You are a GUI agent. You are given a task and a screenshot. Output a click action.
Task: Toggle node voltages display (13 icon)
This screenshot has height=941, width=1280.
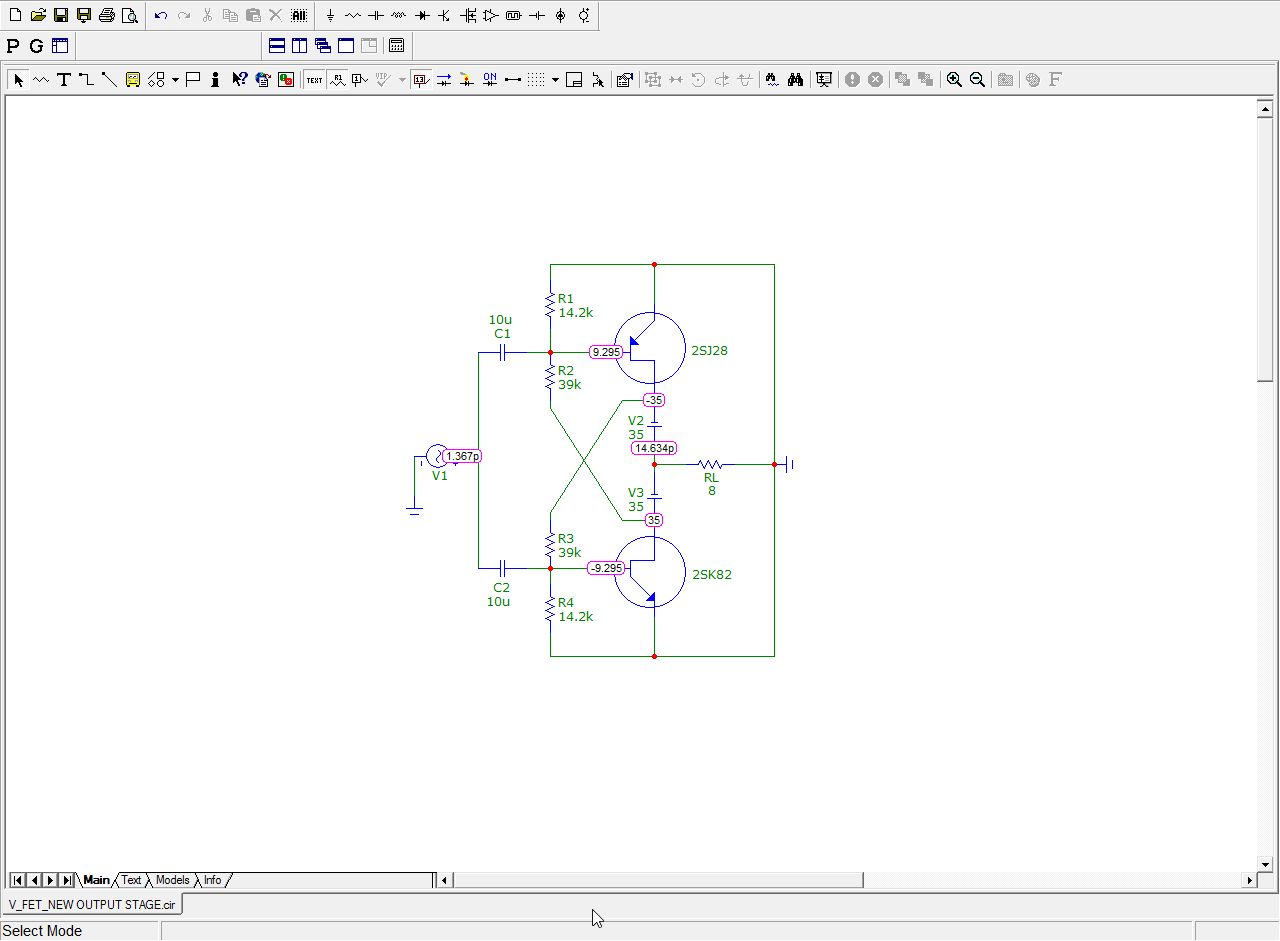click(x=421, y=80)
